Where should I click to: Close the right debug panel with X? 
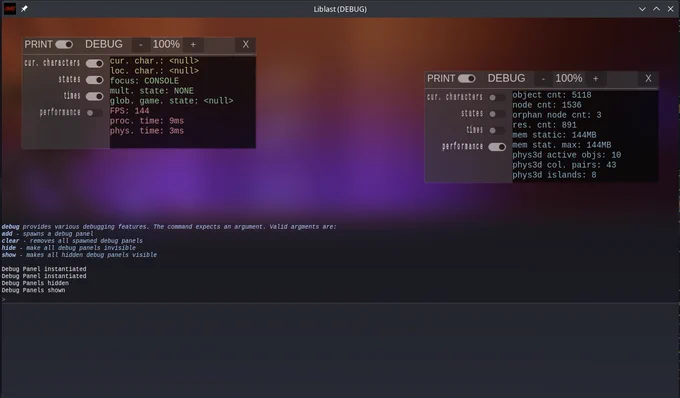[648, 78]
